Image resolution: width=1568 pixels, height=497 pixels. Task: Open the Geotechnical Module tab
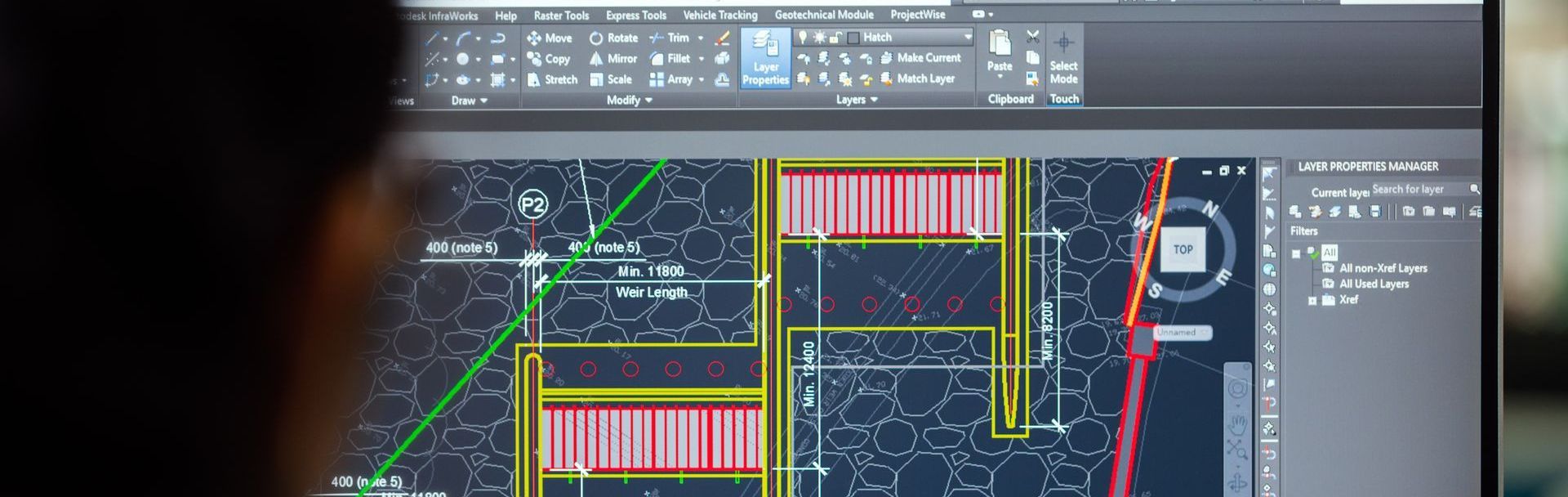tap(824, 15)
